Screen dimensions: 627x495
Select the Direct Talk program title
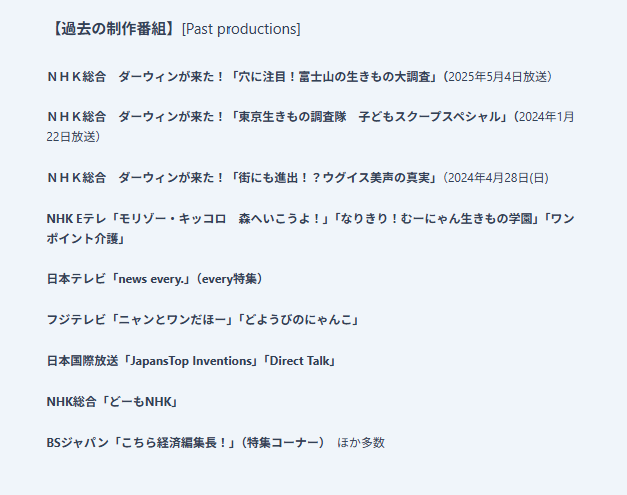297,361
